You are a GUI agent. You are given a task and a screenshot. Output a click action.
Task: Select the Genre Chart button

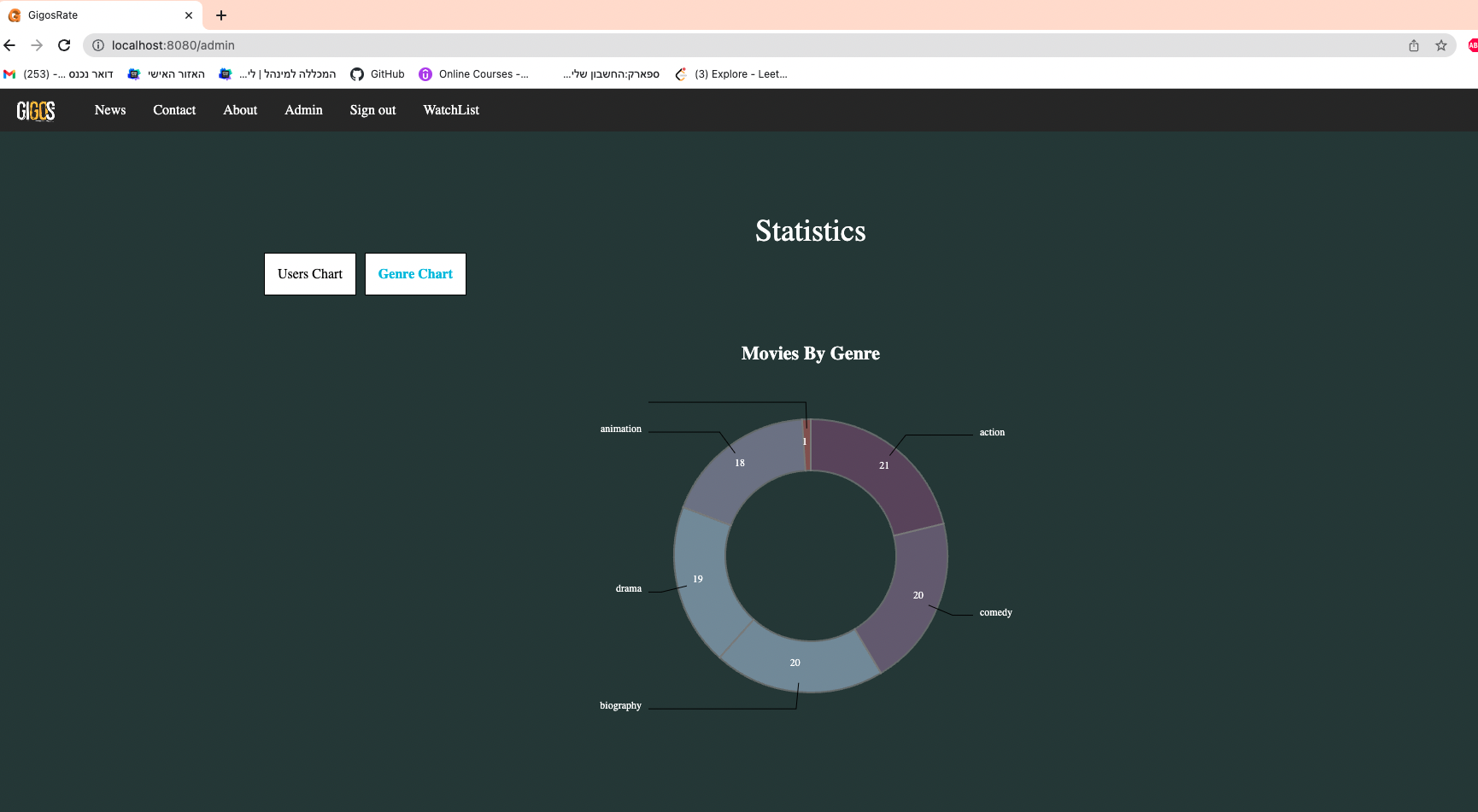point(415,274)
